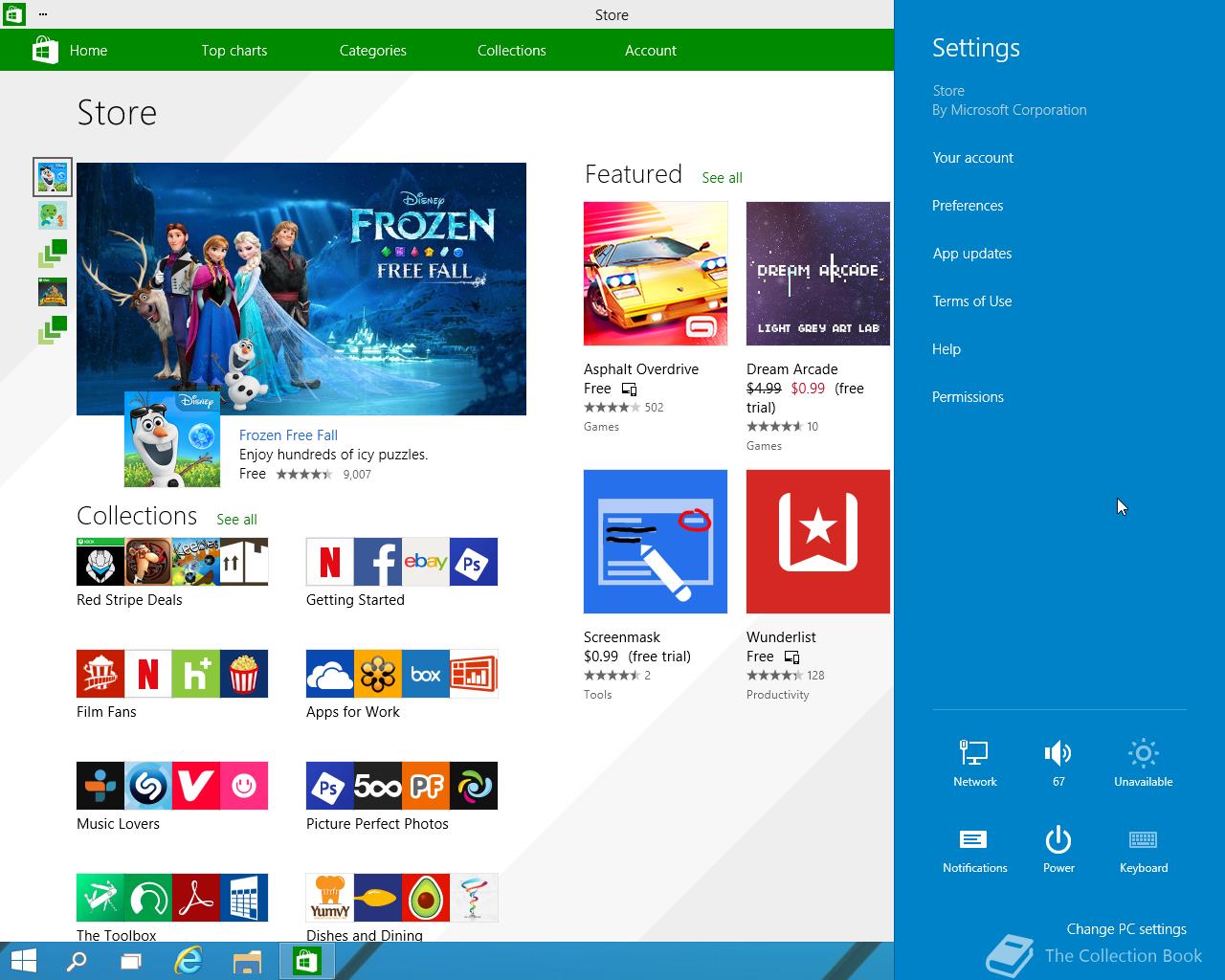Open File Explorer from the taskbar
The image size is (1225, 980).
click(x=247, y=961)
